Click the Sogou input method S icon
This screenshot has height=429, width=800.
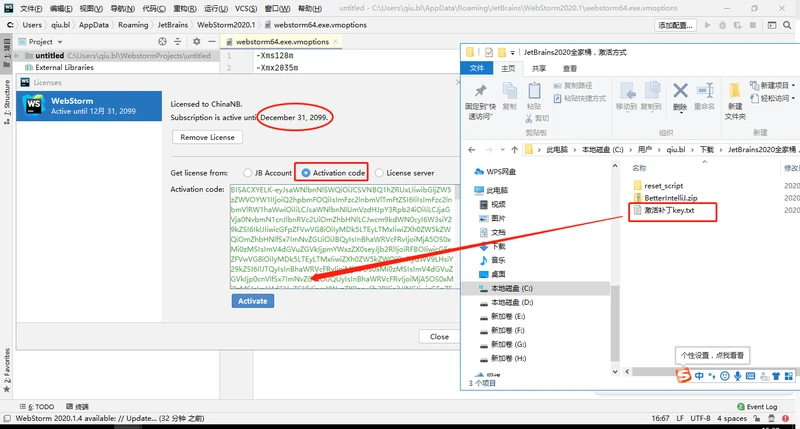point(683,375)
